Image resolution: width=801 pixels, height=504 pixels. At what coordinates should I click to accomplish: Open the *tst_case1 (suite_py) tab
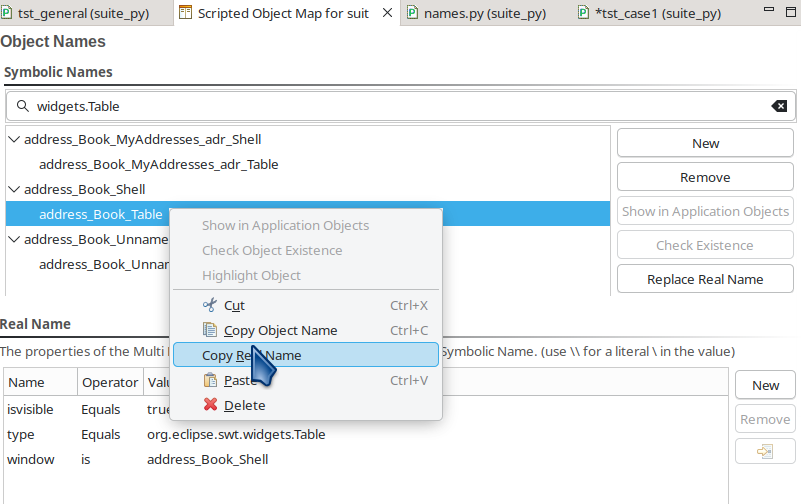coord(658,13)
